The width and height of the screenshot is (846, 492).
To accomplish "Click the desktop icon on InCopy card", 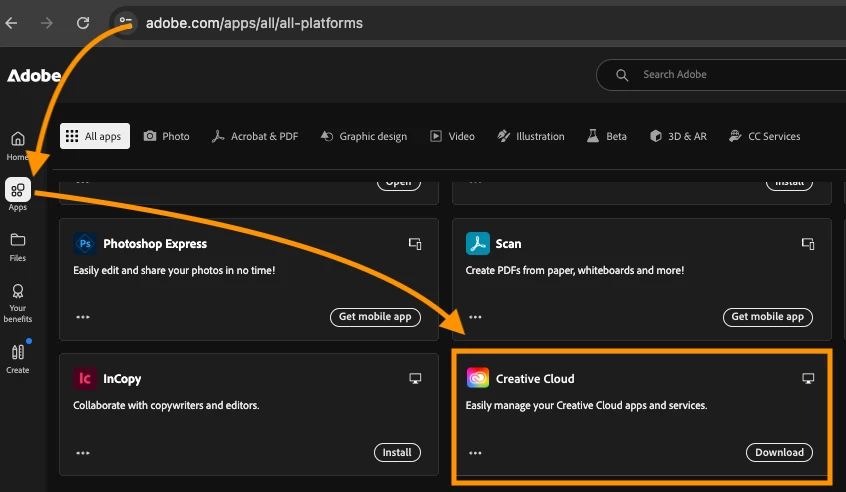I will pos(415,378).
